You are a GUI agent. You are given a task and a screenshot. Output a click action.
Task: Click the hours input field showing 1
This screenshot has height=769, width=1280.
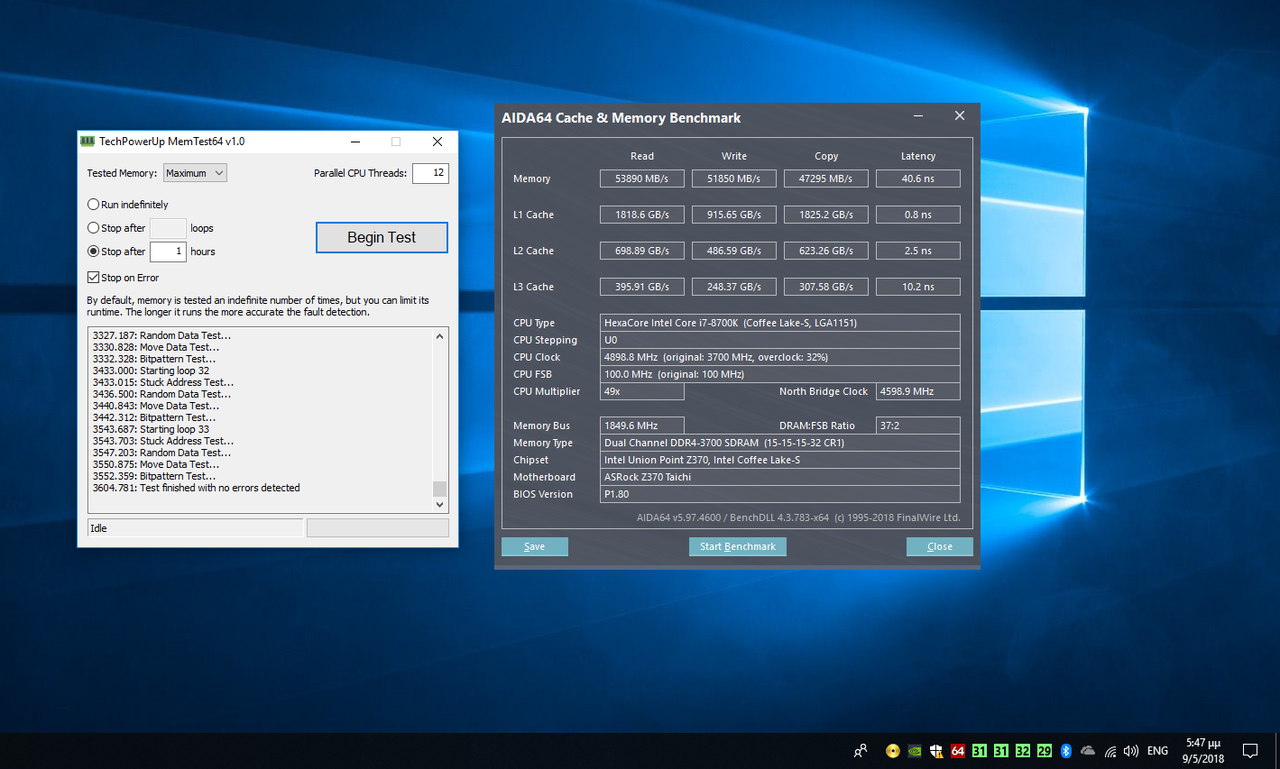pyautogui.click(x=168, y=252)
